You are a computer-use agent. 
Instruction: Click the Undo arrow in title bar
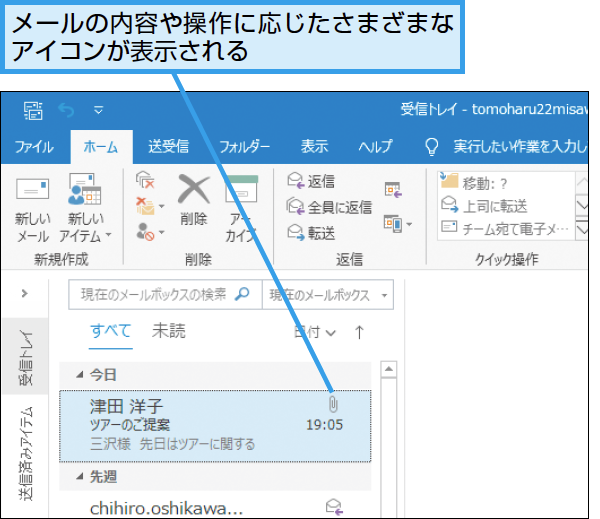(66, 109)
